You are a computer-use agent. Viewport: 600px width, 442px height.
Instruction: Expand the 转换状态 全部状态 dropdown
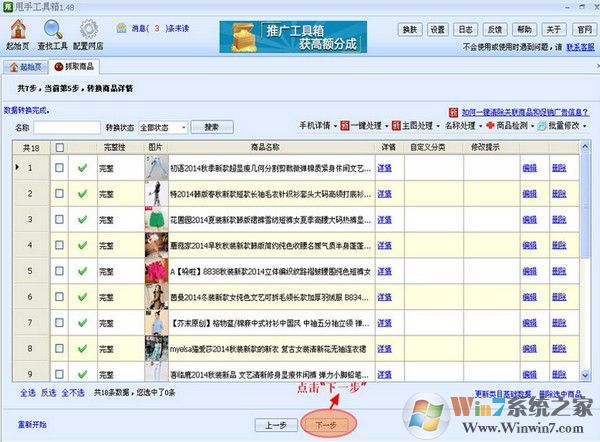click(161, 128)
